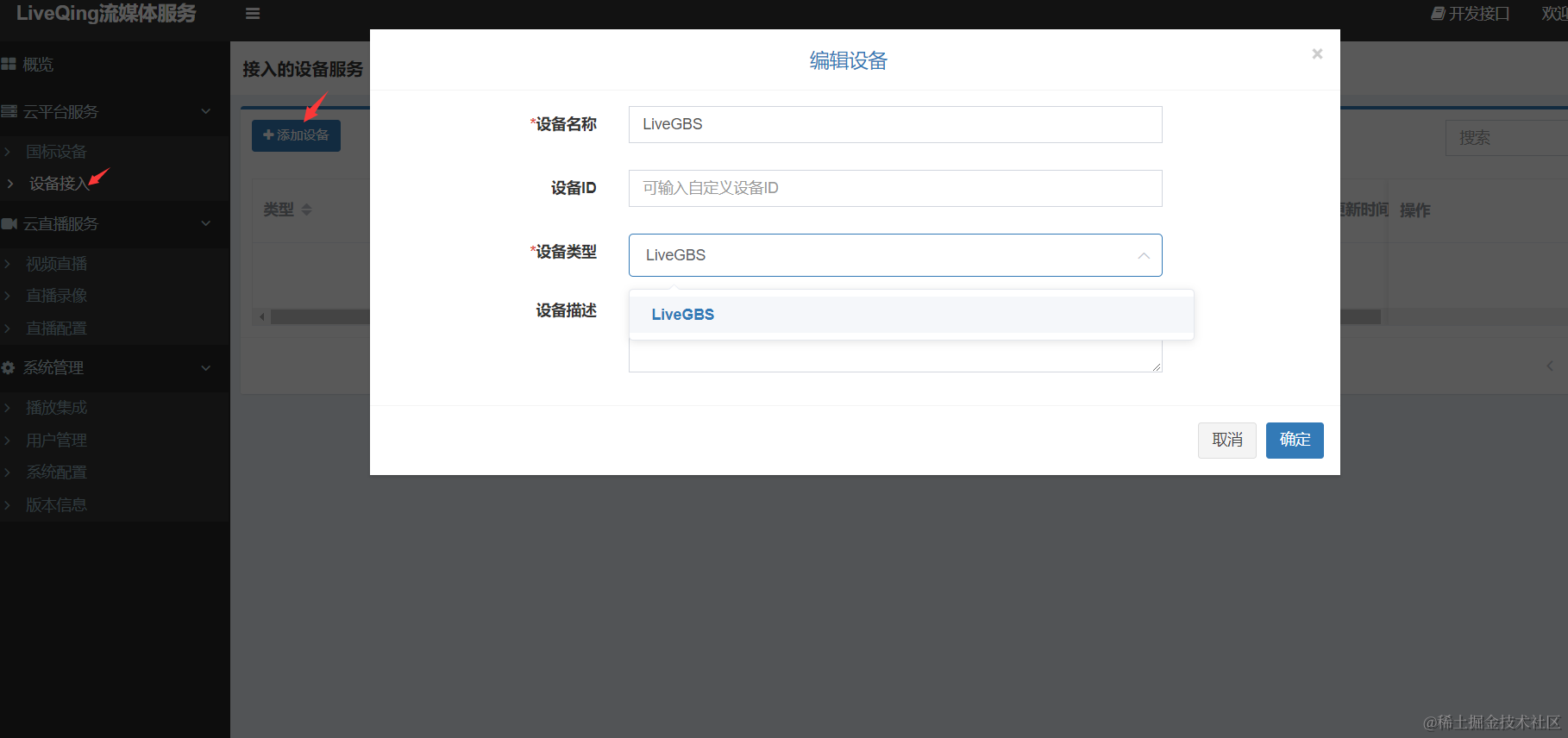The image size is (1568, 738).
Task: Collapse the 云平台服务 sidebar section
Action: (x=115, y=111)
